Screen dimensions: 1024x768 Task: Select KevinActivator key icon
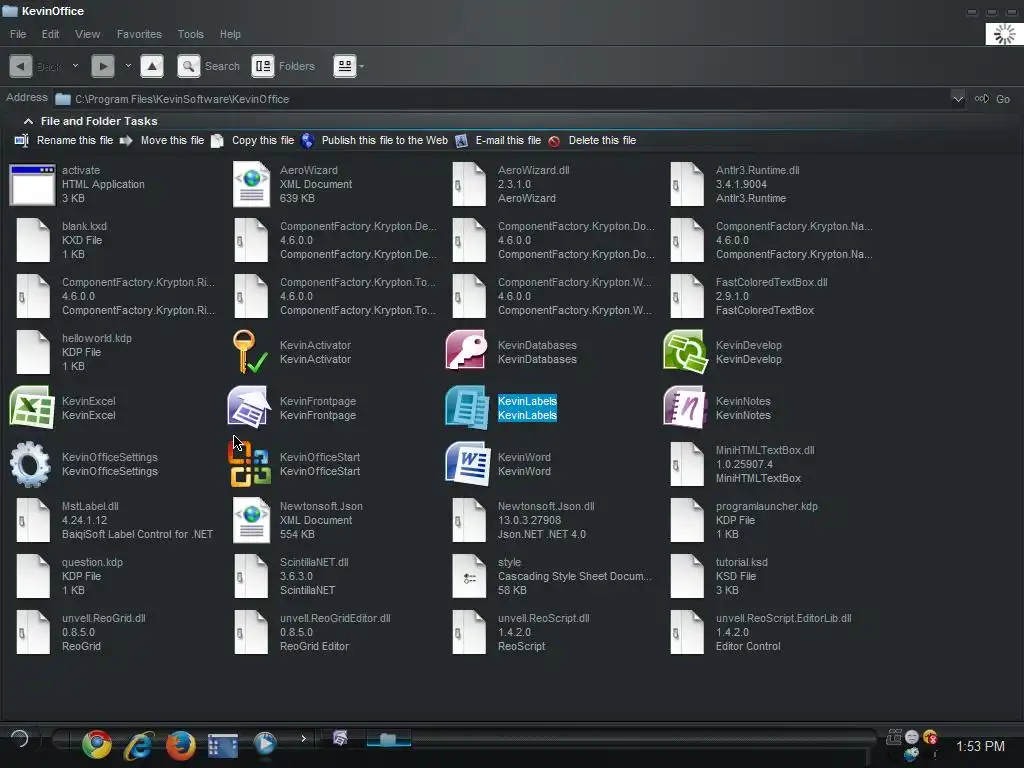pos(249,351)
